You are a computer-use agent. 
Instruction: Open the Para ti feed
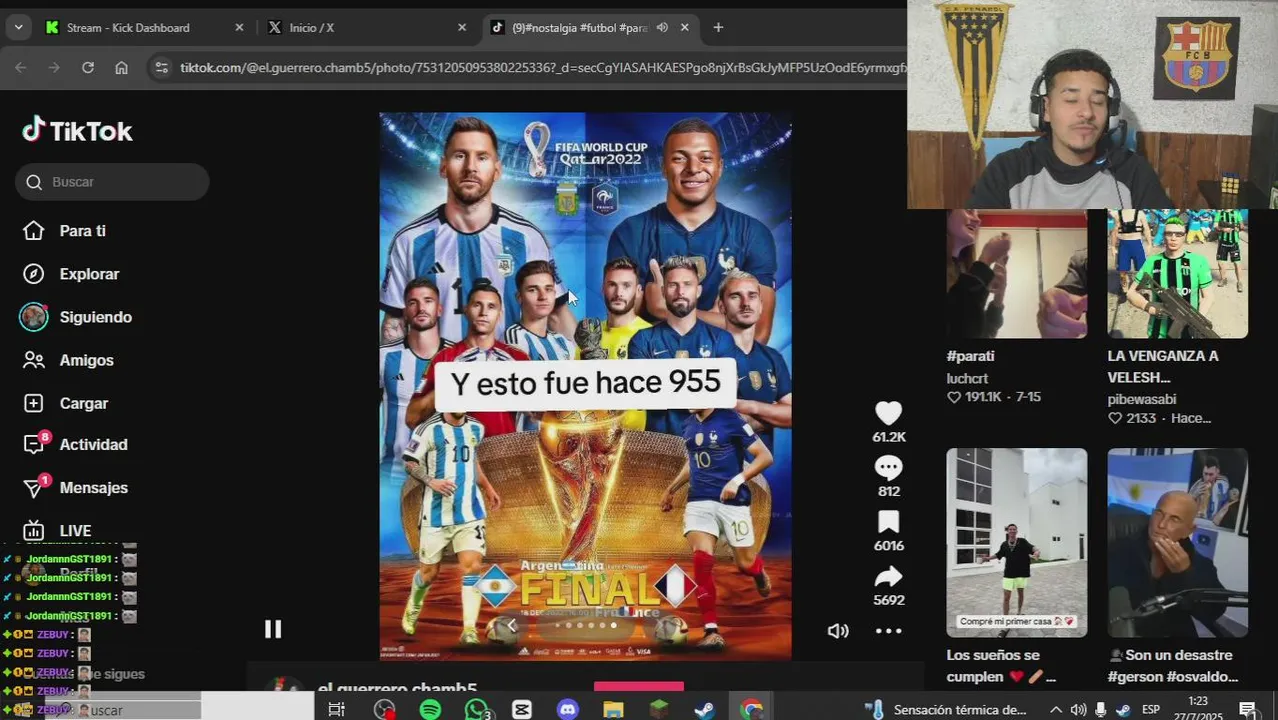point(82,231)
